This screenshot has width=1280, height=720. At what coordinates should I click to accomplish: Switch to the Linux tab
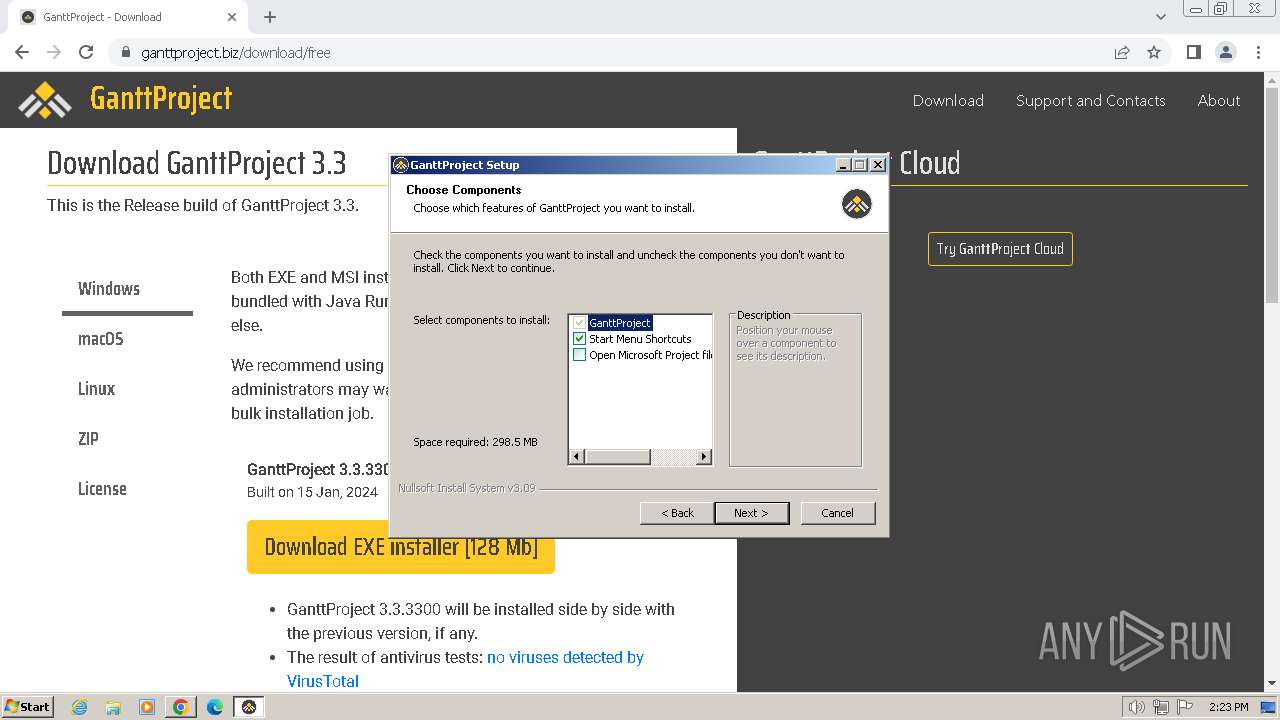(x=97, y=389)
